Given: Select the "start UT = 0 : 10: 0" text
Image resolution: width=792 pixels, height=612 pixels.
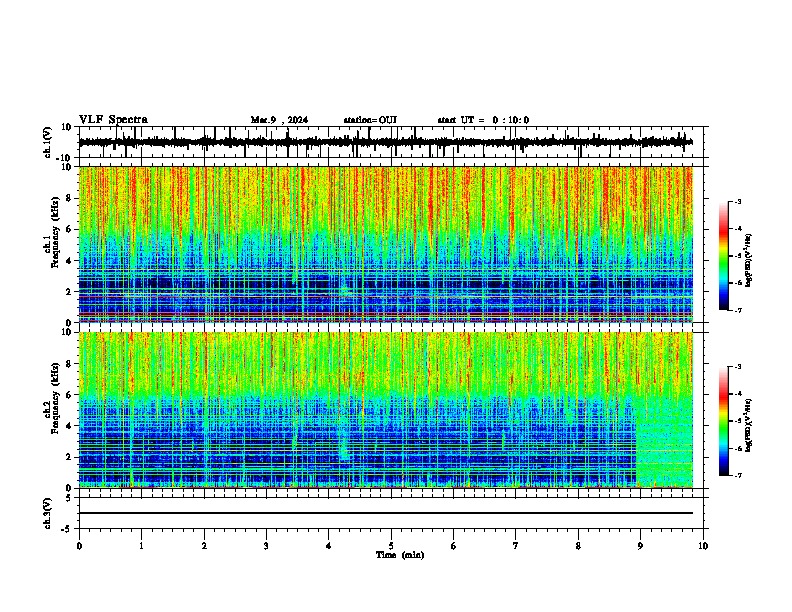Looking at the screenshot, I should (x=483, y=120).
